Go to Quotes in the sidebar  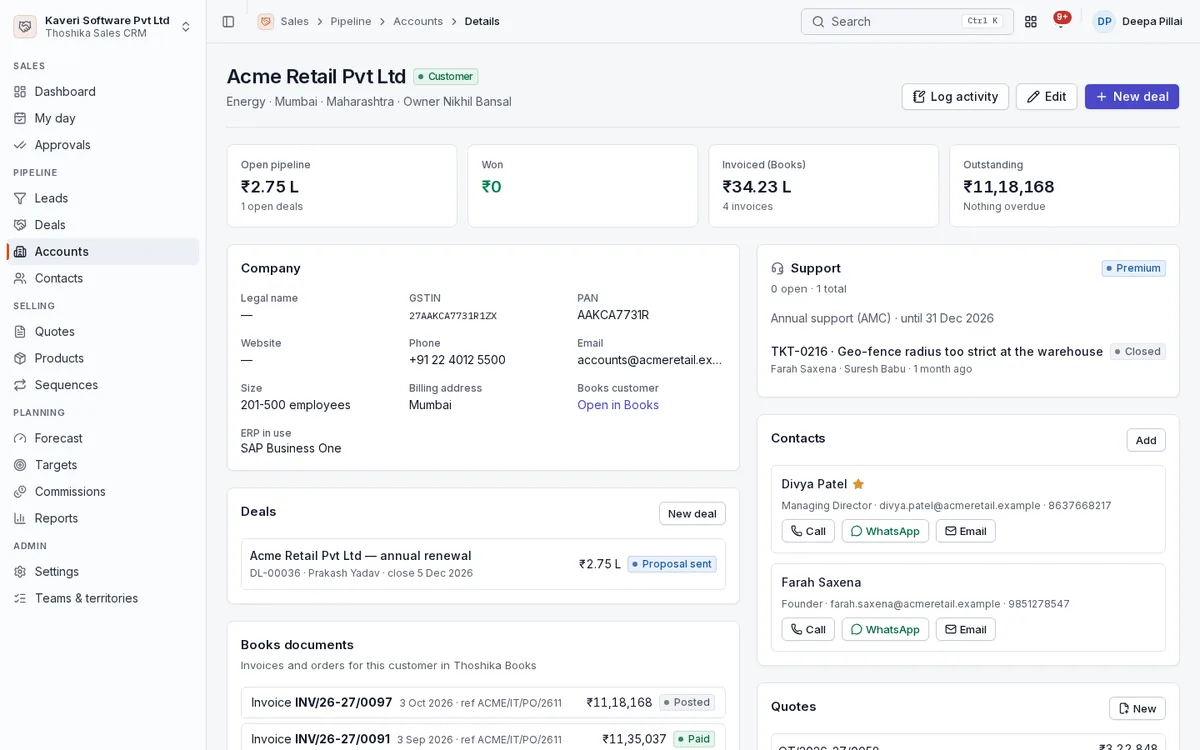click(x=103, y=331)
